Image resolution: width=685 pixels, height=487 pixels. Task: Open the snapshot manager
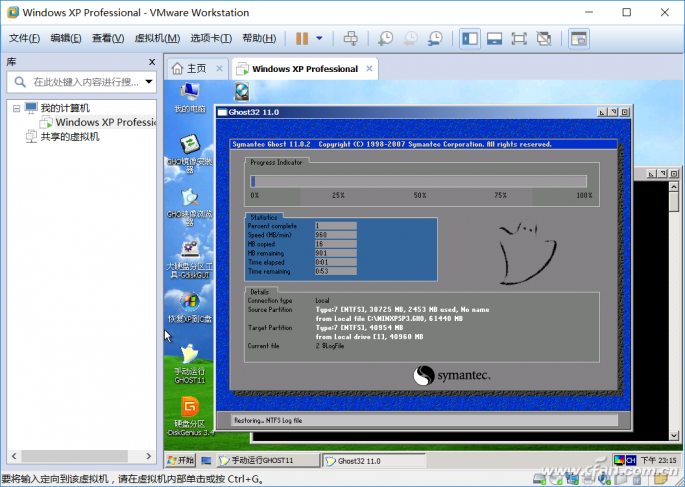(x=435, y=38)
